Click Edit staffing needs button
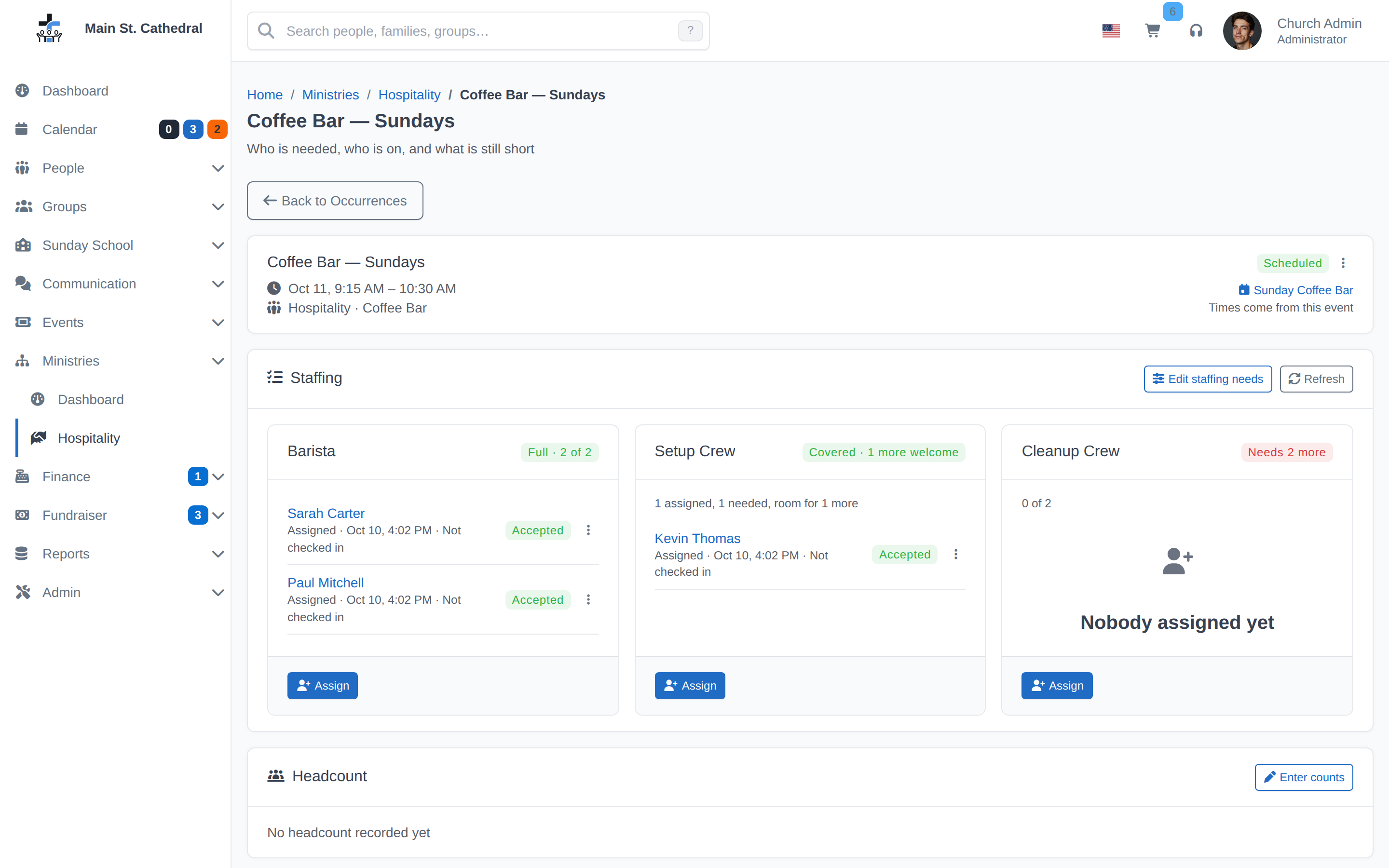 (1207, 379)
